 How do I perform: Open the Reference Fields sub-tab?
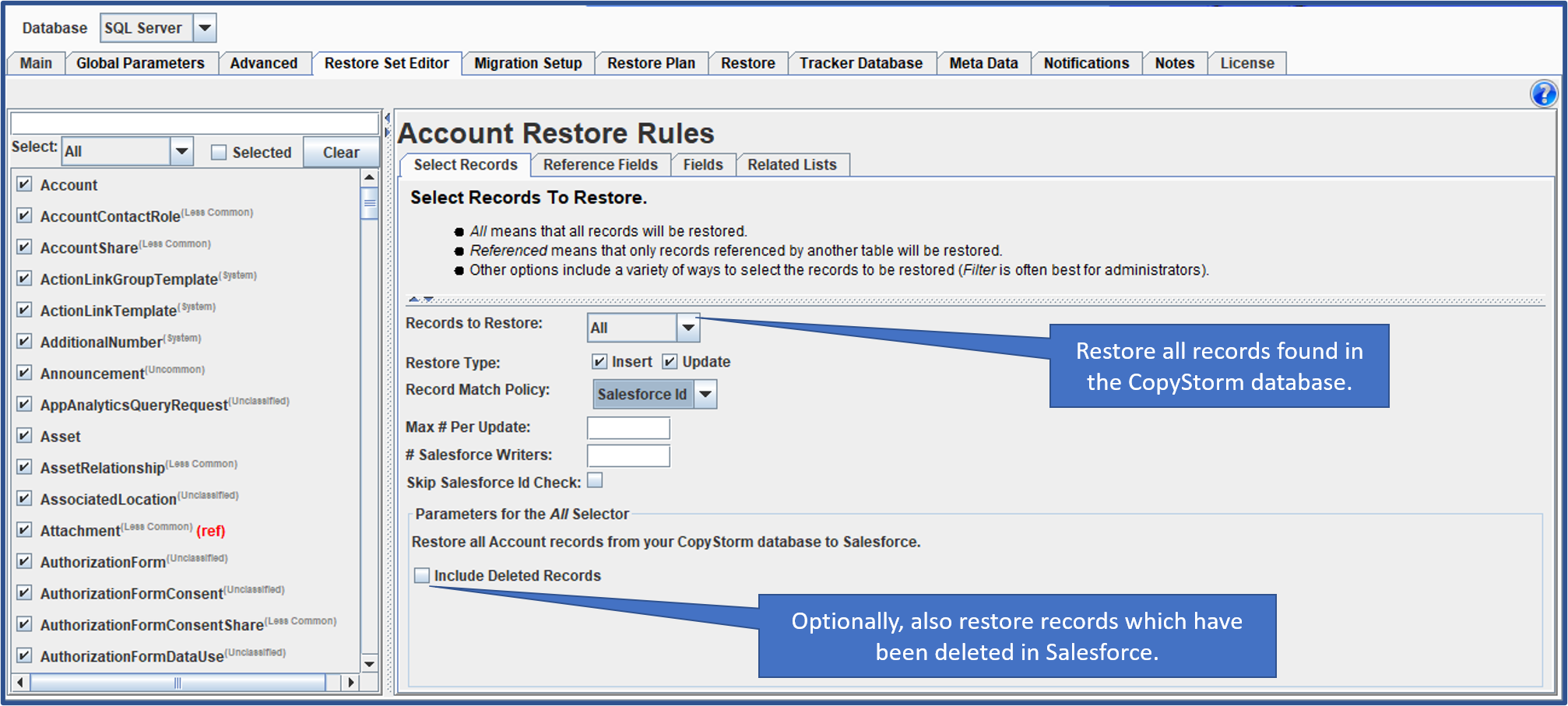coord(600,164)
